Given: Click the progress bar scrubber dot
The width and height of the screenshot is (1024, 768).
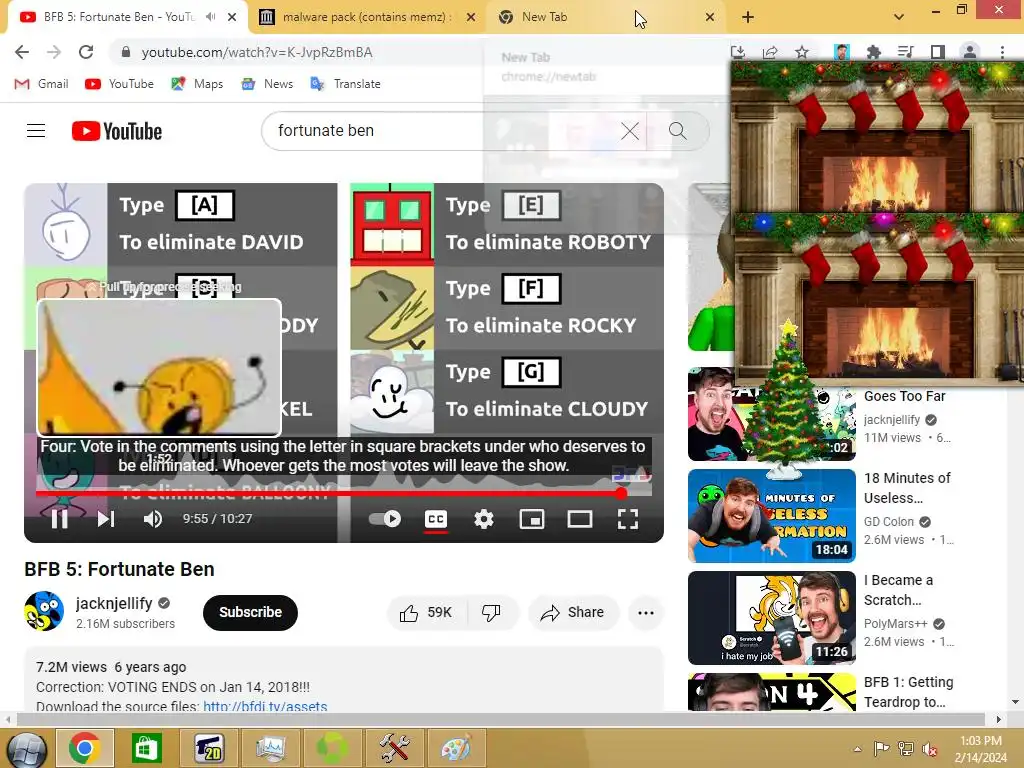Looking at the screenshot, I should (x=622, y=494).
